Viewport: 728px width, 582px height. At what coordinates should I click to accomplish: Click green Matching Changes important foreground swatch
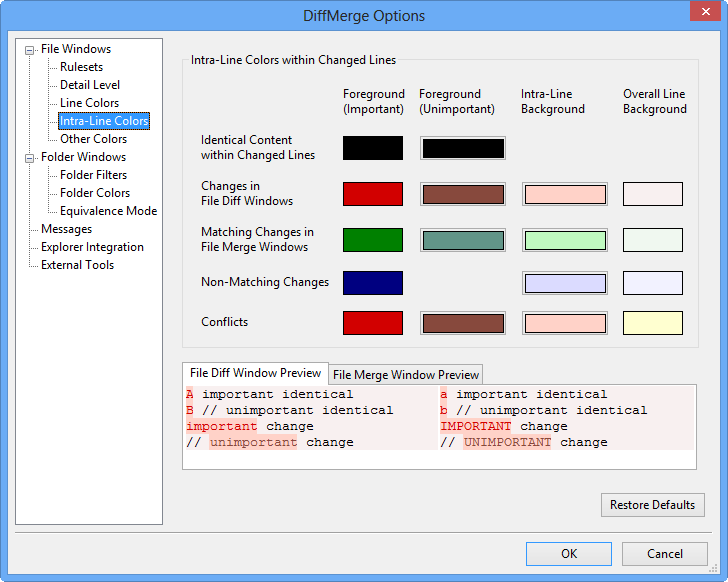tap(373, 240)
